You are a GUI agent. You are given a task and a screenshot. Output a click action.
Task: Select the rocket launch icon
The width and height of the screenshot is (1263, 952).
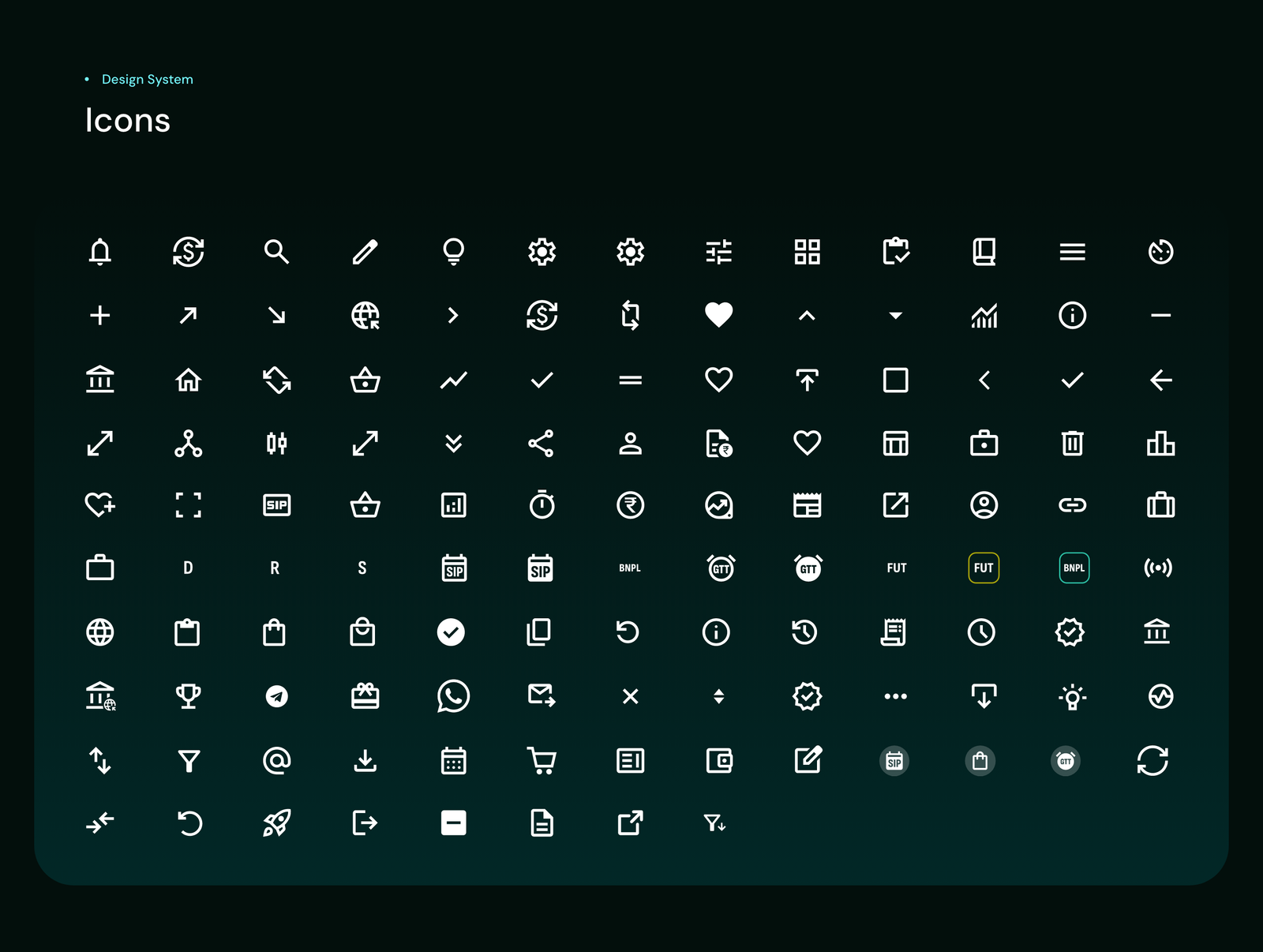pos(278,823)
